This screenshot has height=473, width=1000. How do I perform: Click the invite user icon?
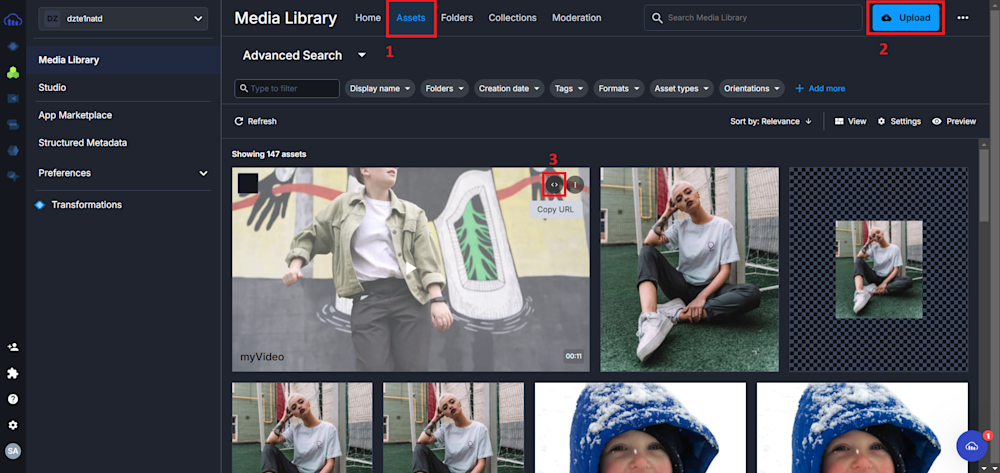click(x=13, y=347)
